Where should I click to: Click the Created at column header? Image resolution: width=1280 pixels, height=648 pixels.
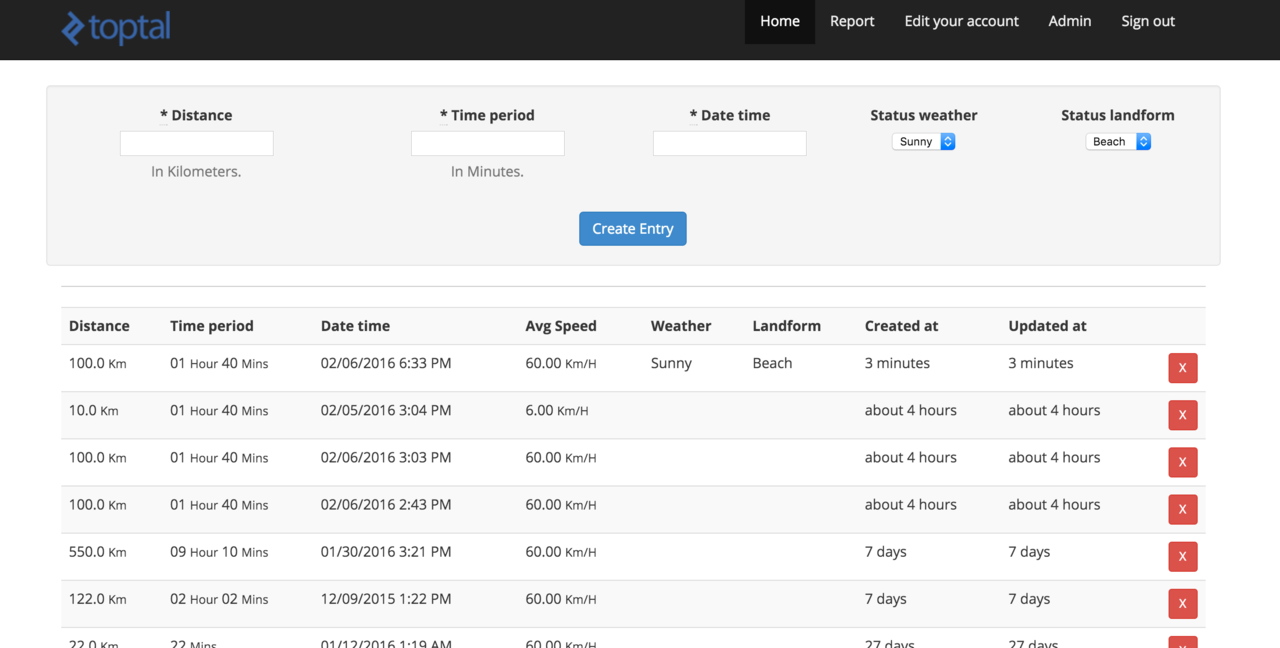pos(901,326)
